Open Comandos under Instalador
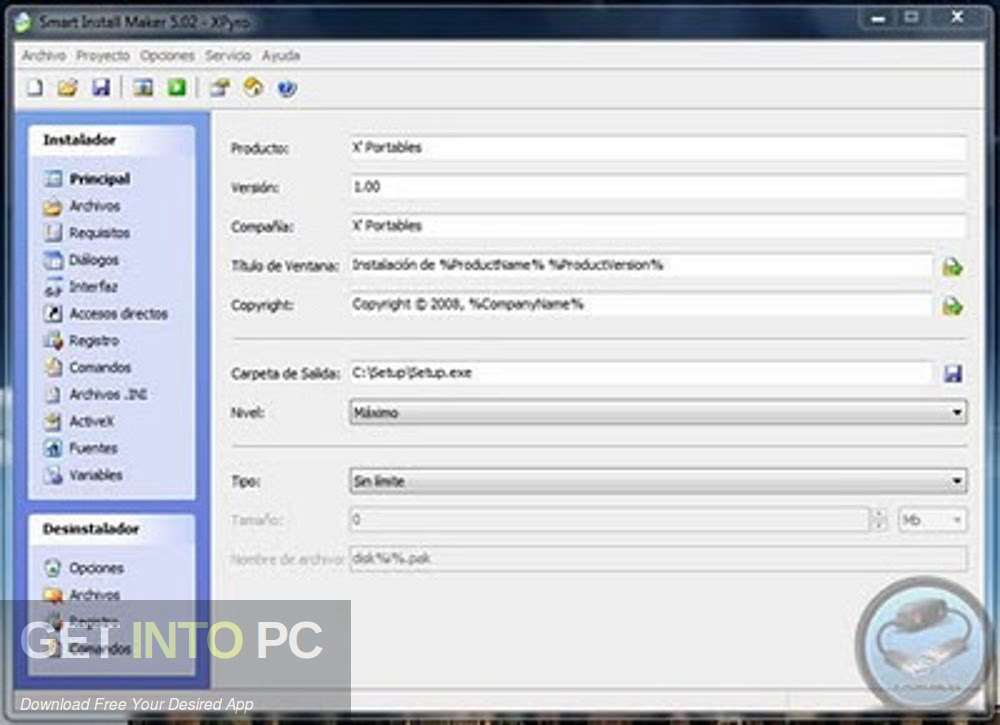The height and width of the screenshot is (725, 1000). pyautogui.click(x=87, y=367)
